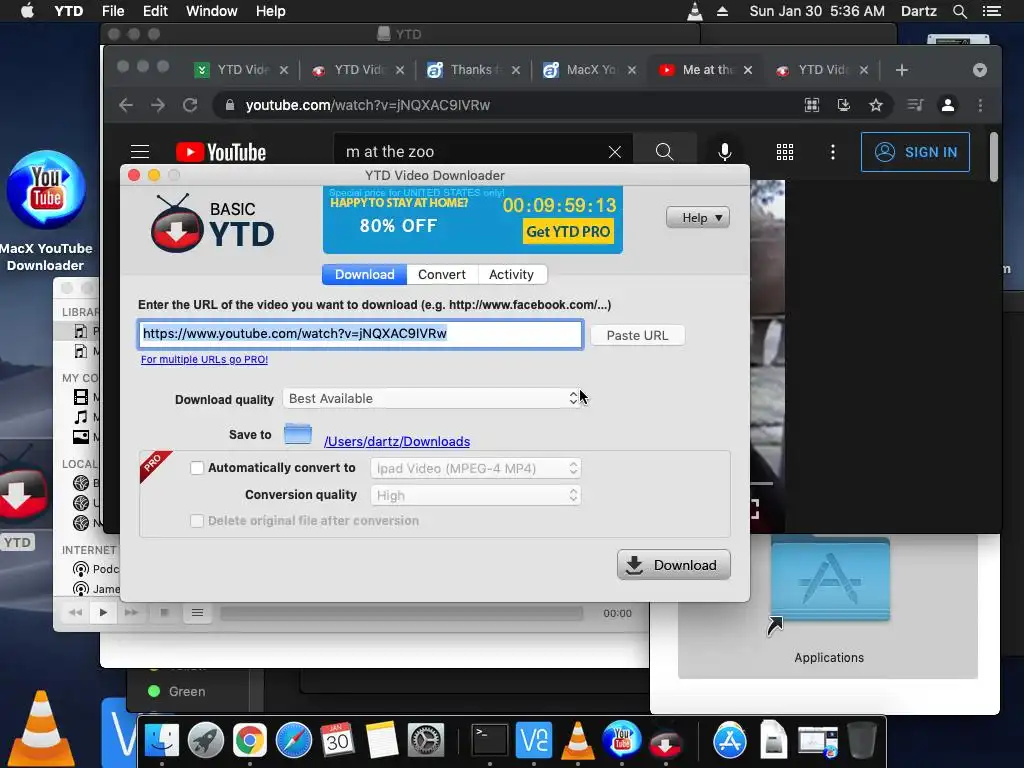Viewport: 1024px width, 768px height.
Task: Reload the YouTube page
Action: point(190,105)
